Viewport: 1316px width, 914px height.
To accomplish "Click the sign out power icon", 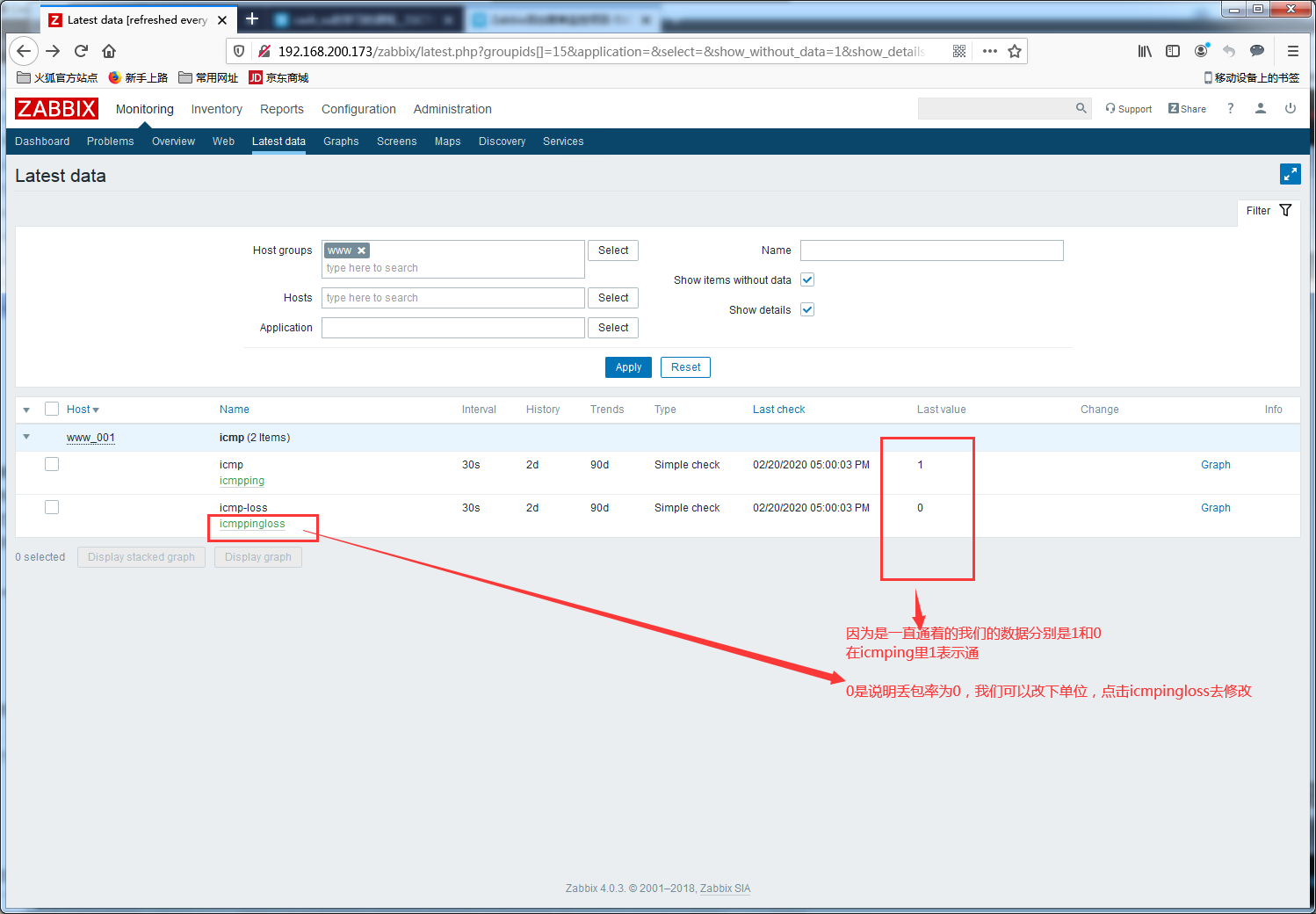I will click(x=1290, y=108).
